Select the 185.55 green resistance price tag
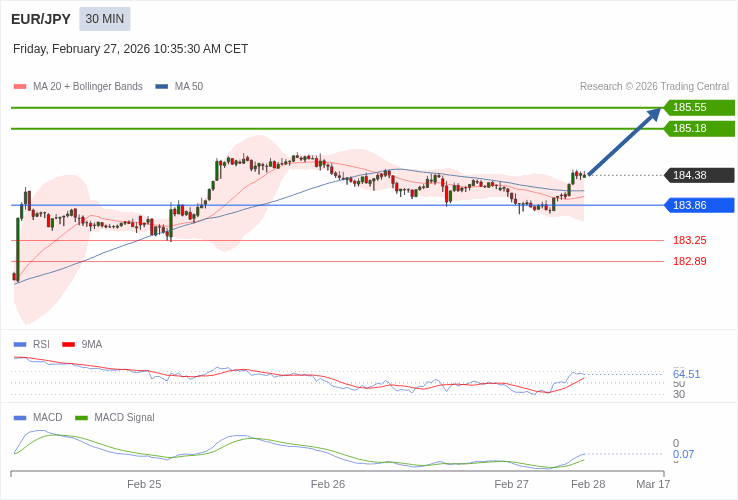738x500 pixels. pos(698,107)
